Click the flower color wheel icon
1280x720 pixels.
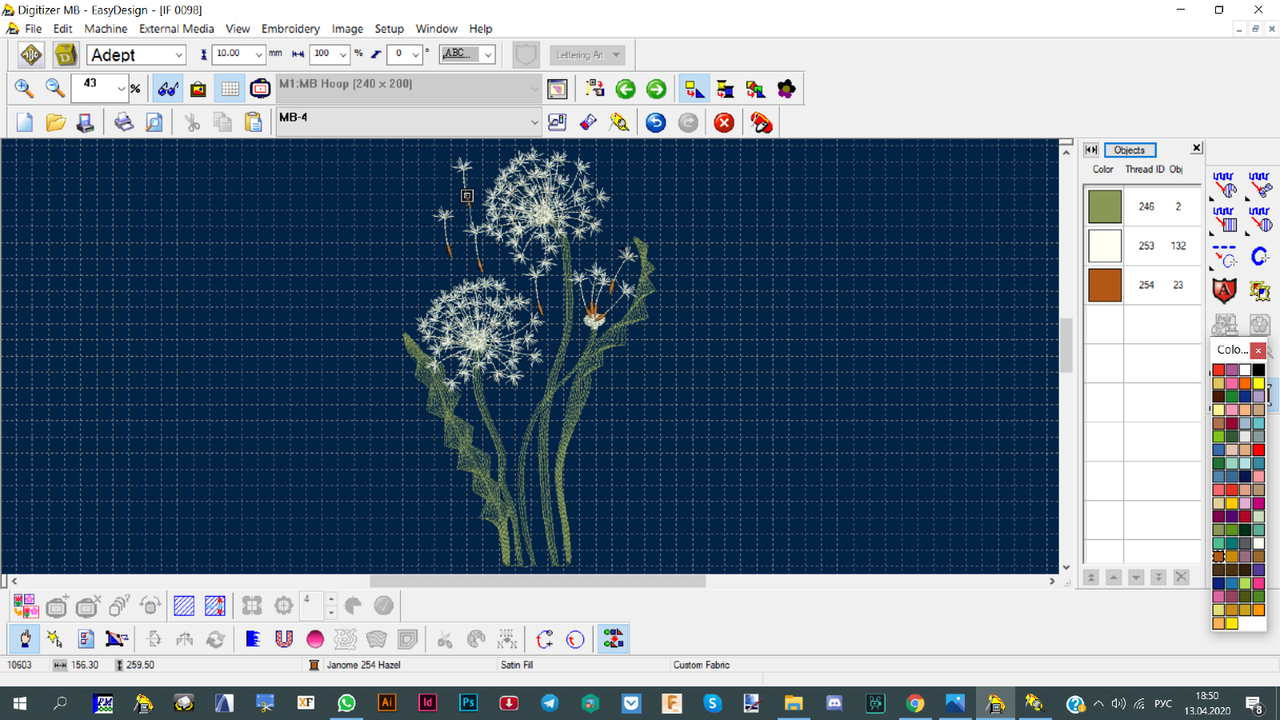click(787, 89)
